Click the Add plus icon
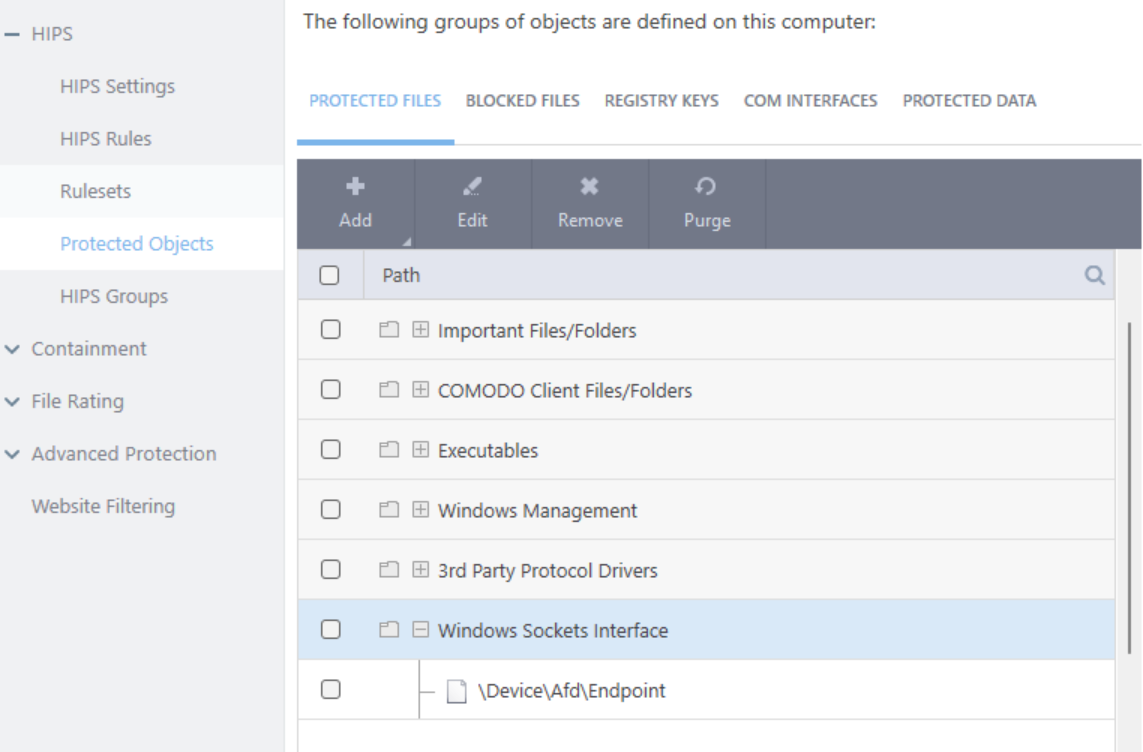This screenshot has height=752, width=1143. (x=355, y=186)
